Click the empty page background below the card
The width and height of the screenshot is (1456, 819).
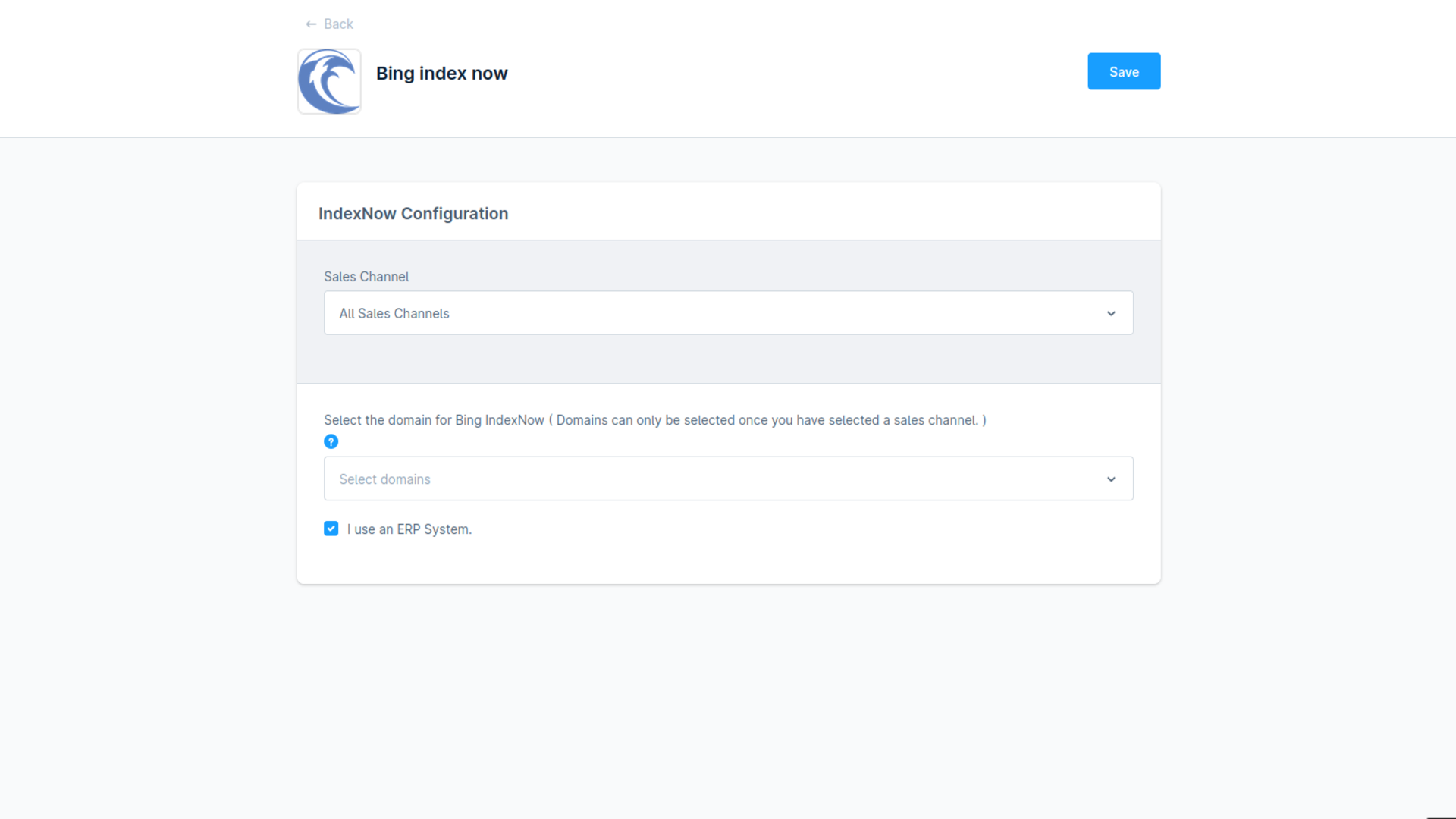[x=728, y=698]
